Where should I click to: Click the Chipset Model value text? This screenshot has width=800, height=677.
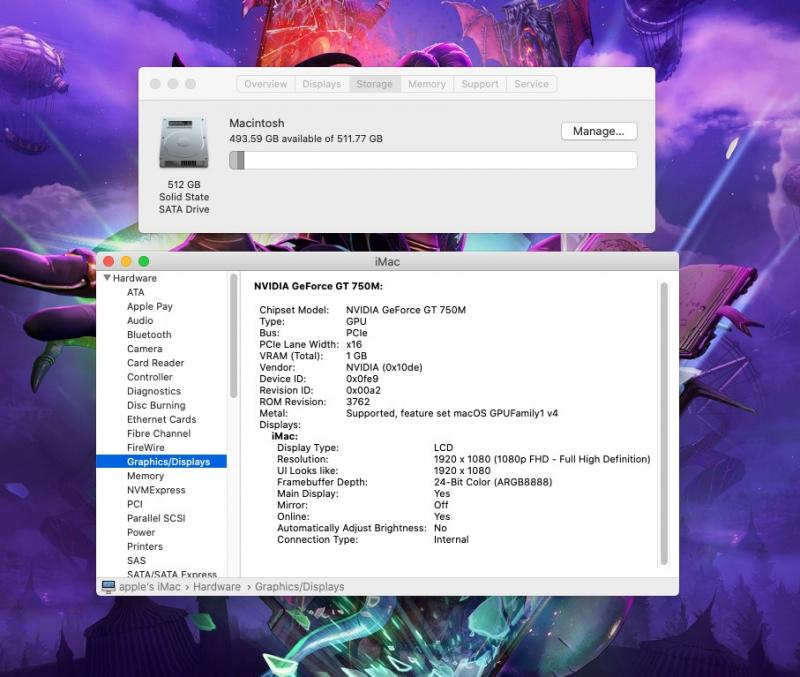tap(406, 310)
